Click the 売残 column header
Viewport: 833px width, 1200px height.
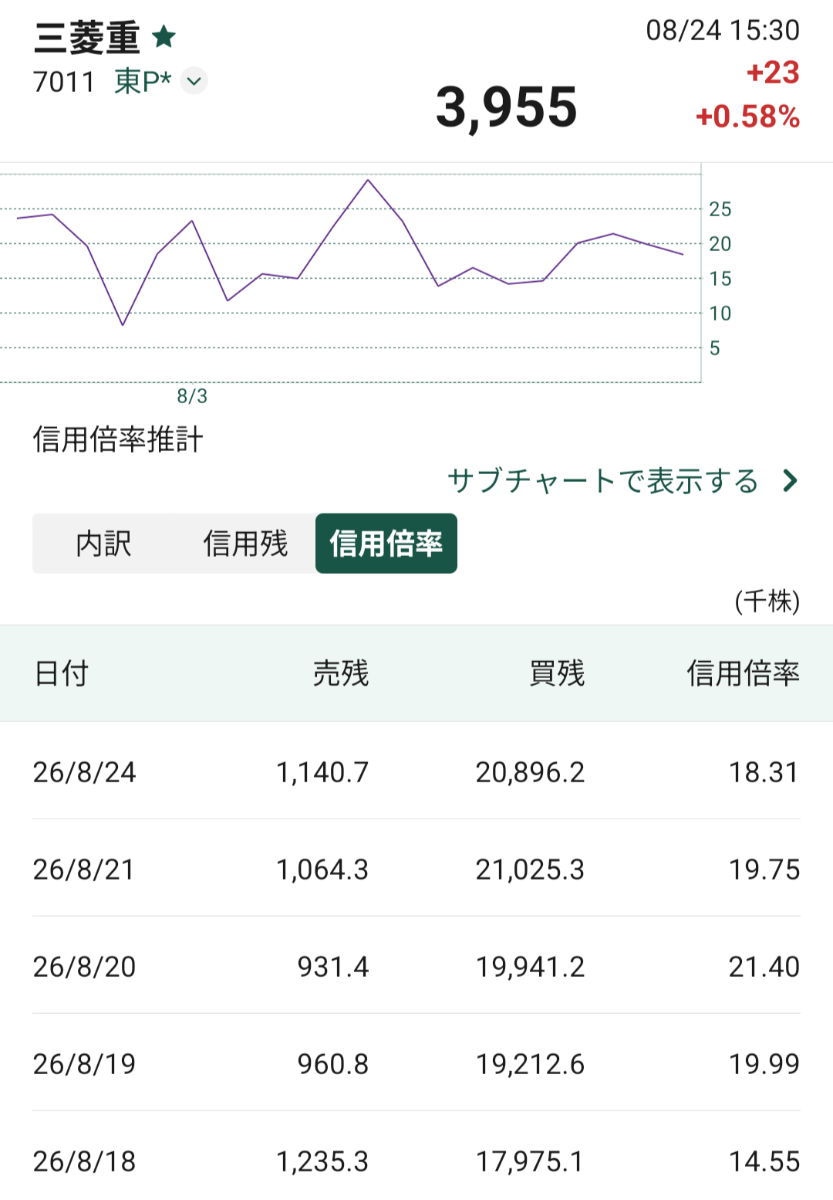pyautogui.click(x=341, y=674)
